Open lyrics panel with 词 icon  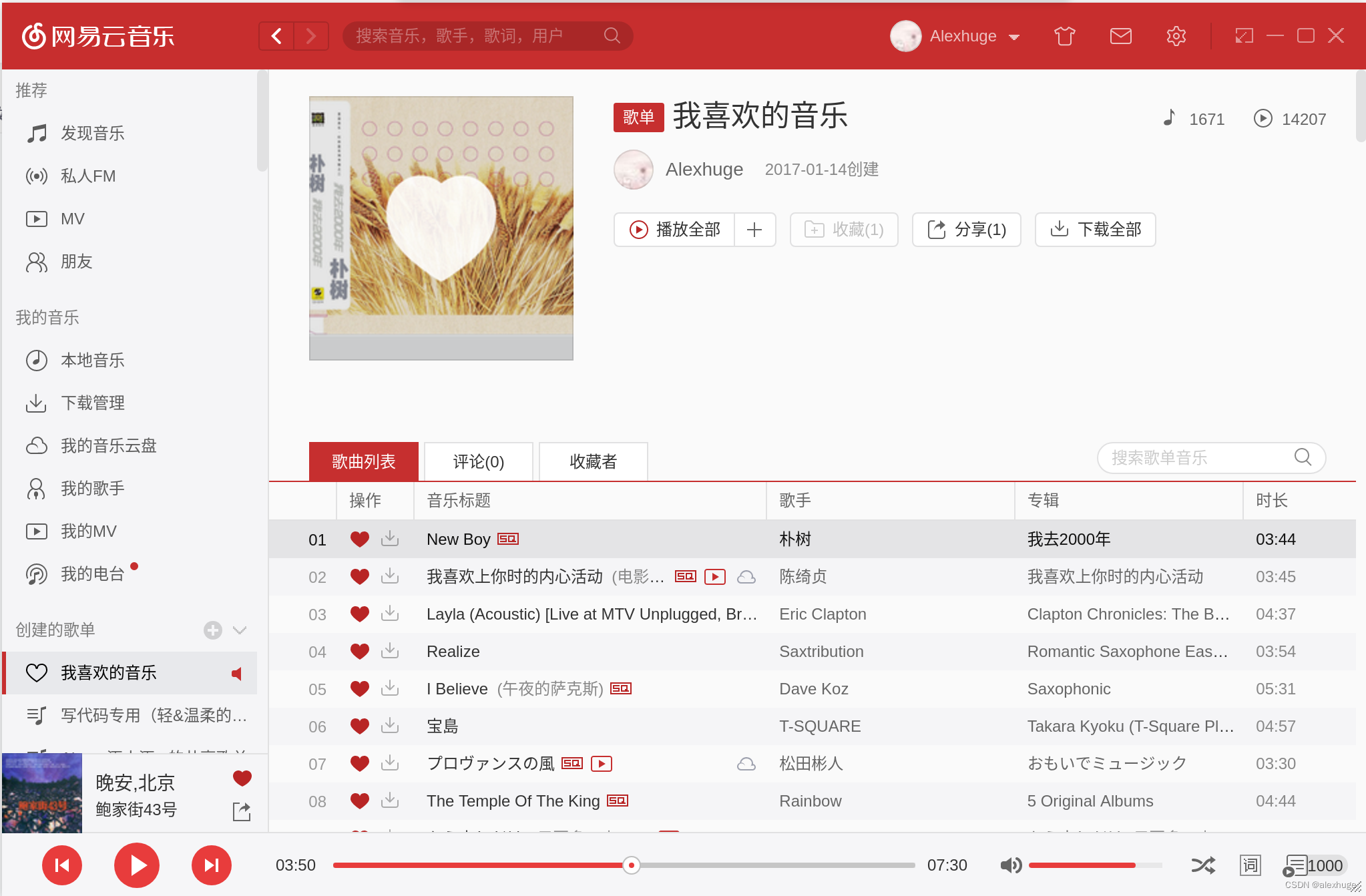click(1250, 865)
